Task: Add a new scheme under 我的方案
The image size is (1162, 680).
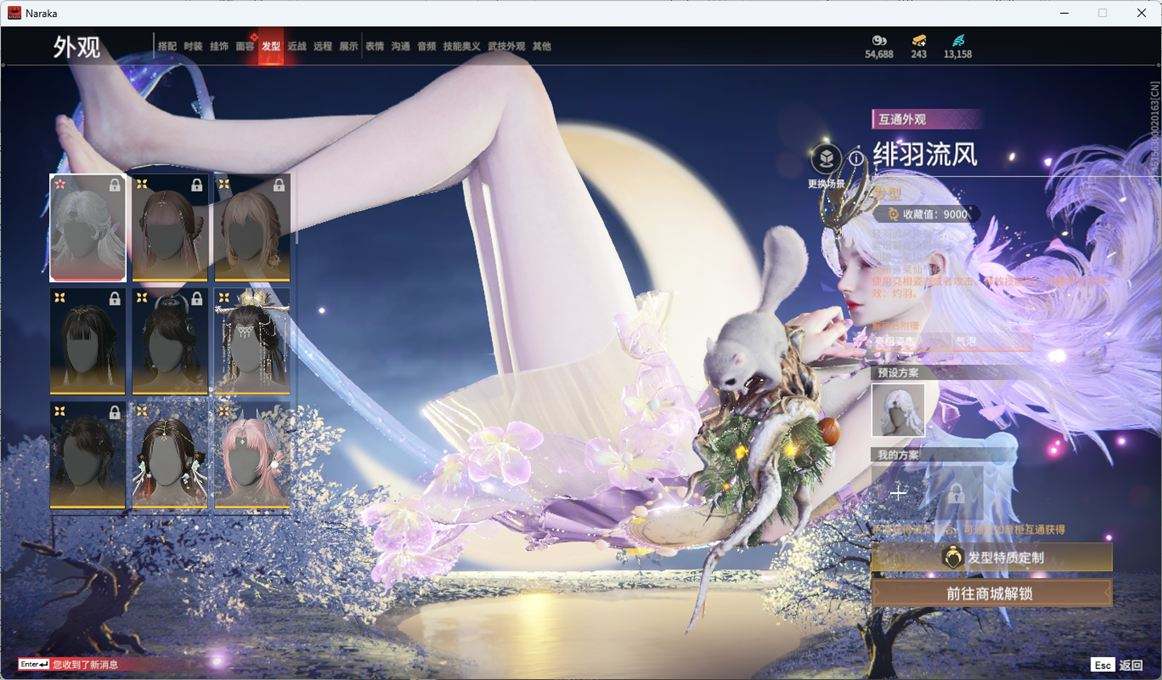Action: point(898,493)
